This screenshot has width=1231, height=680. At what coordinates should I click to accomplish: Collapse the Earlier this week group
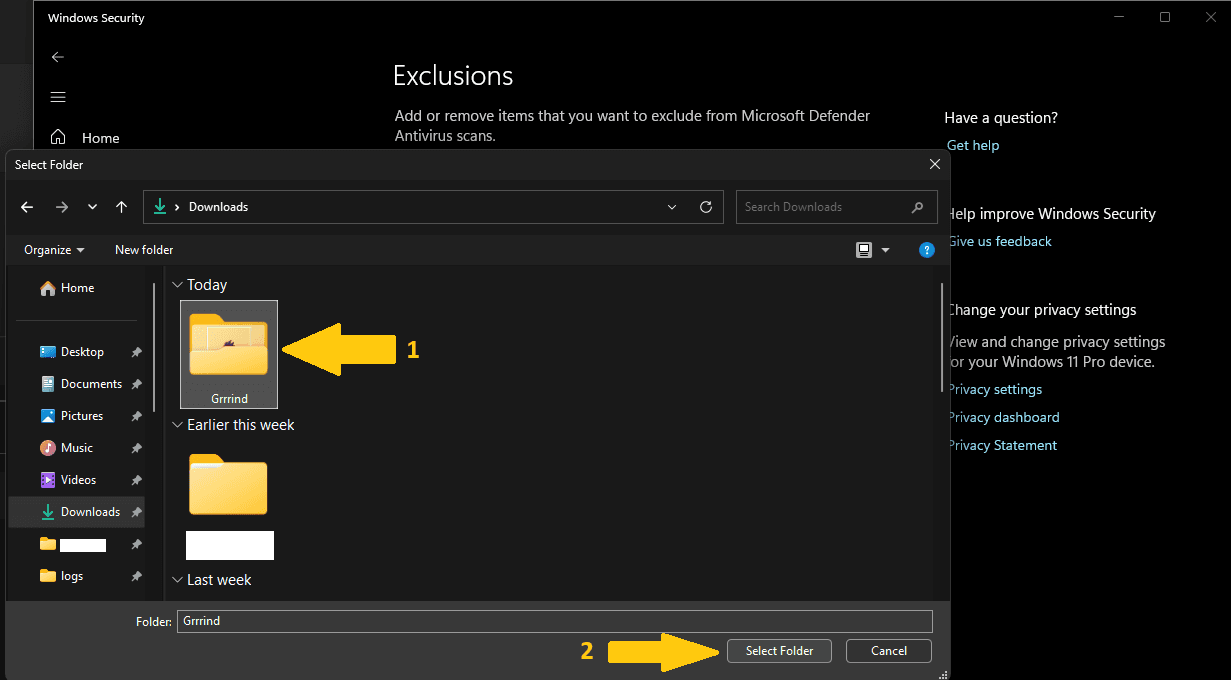pyautogui.click(x=177, y=425)
